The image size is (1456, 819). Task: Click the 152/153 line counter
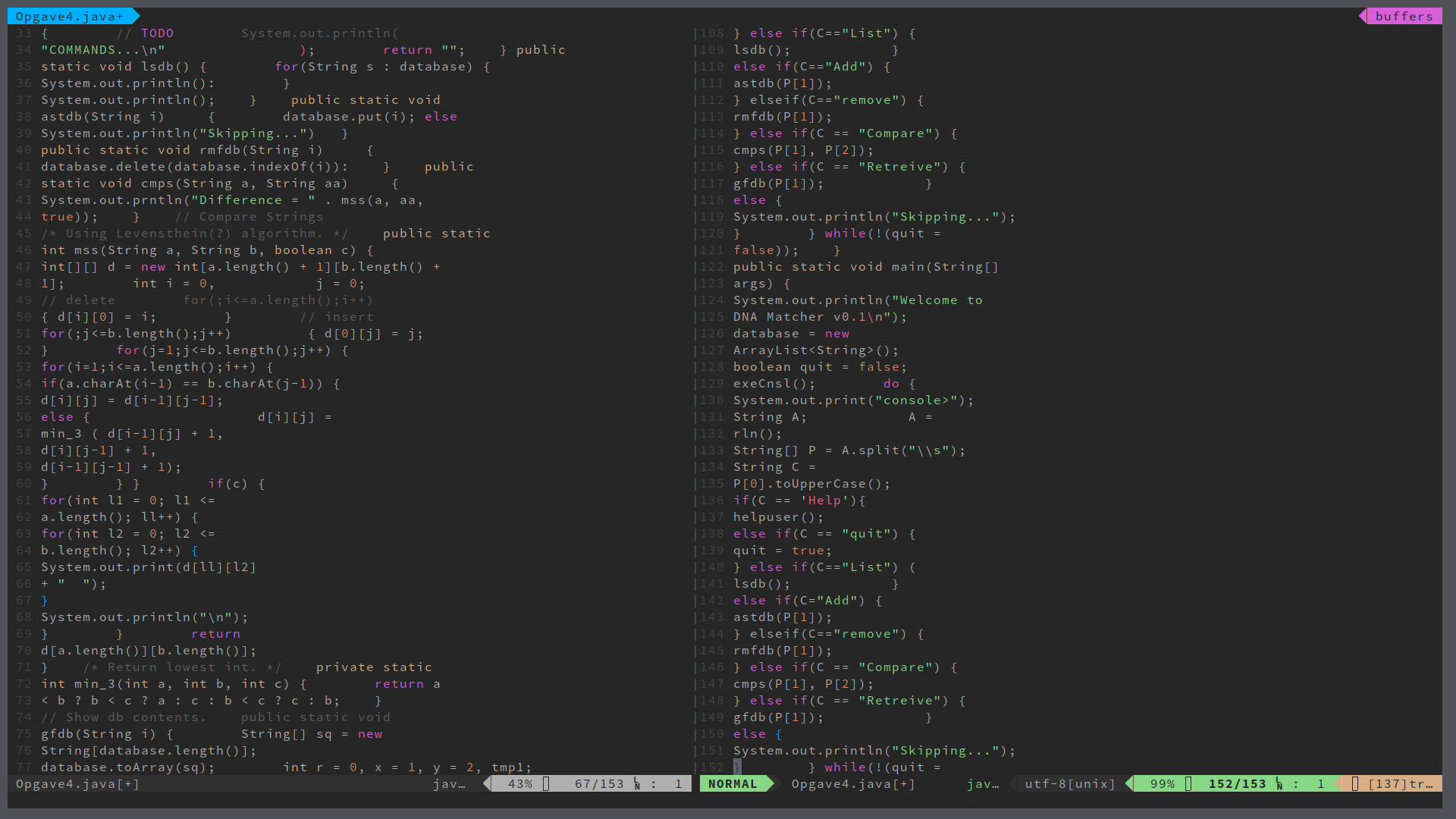coord(1237,784)
